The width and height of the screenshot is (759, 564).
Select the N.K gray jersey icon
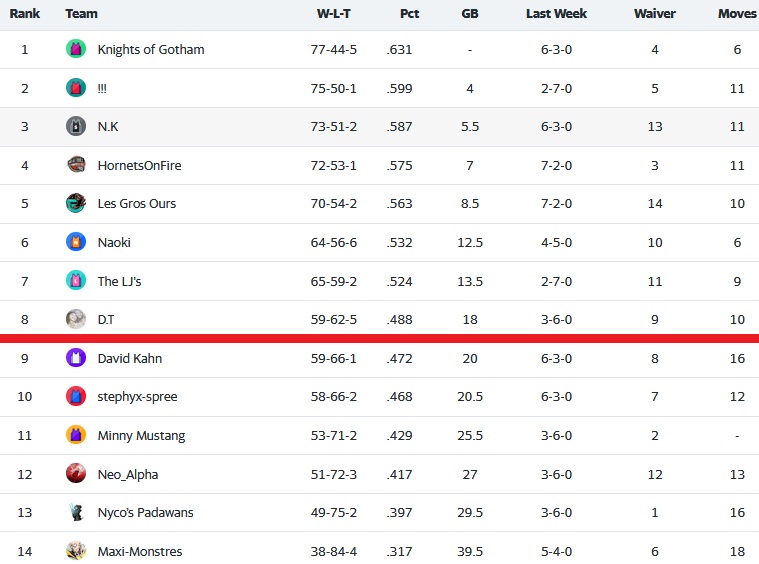(x=76, y=126)
